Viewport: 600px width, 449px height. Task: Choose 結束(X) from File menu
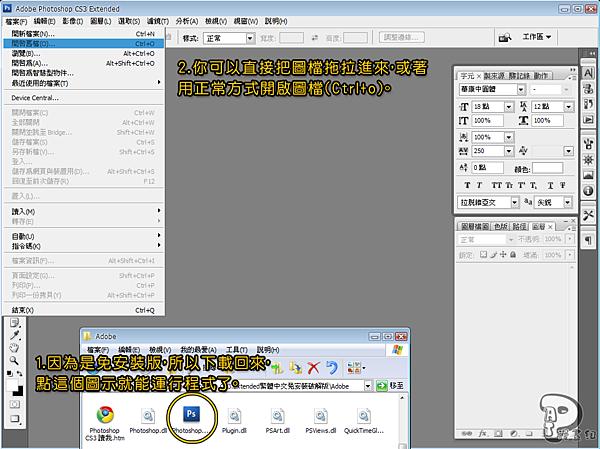click(83, 310)
